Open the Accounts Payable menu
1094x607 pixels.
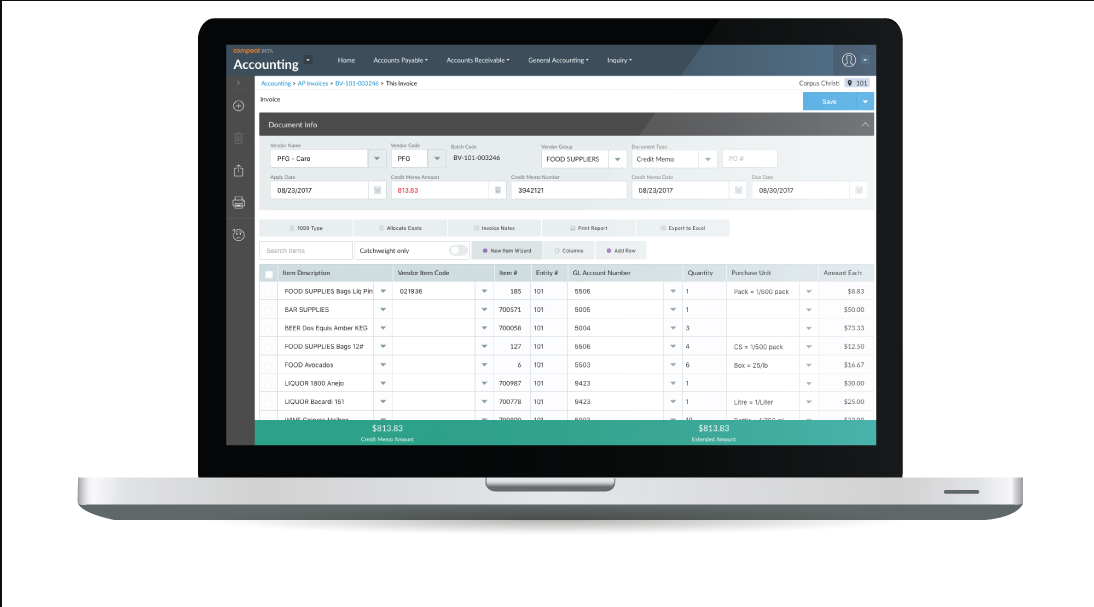coord(400,60)
